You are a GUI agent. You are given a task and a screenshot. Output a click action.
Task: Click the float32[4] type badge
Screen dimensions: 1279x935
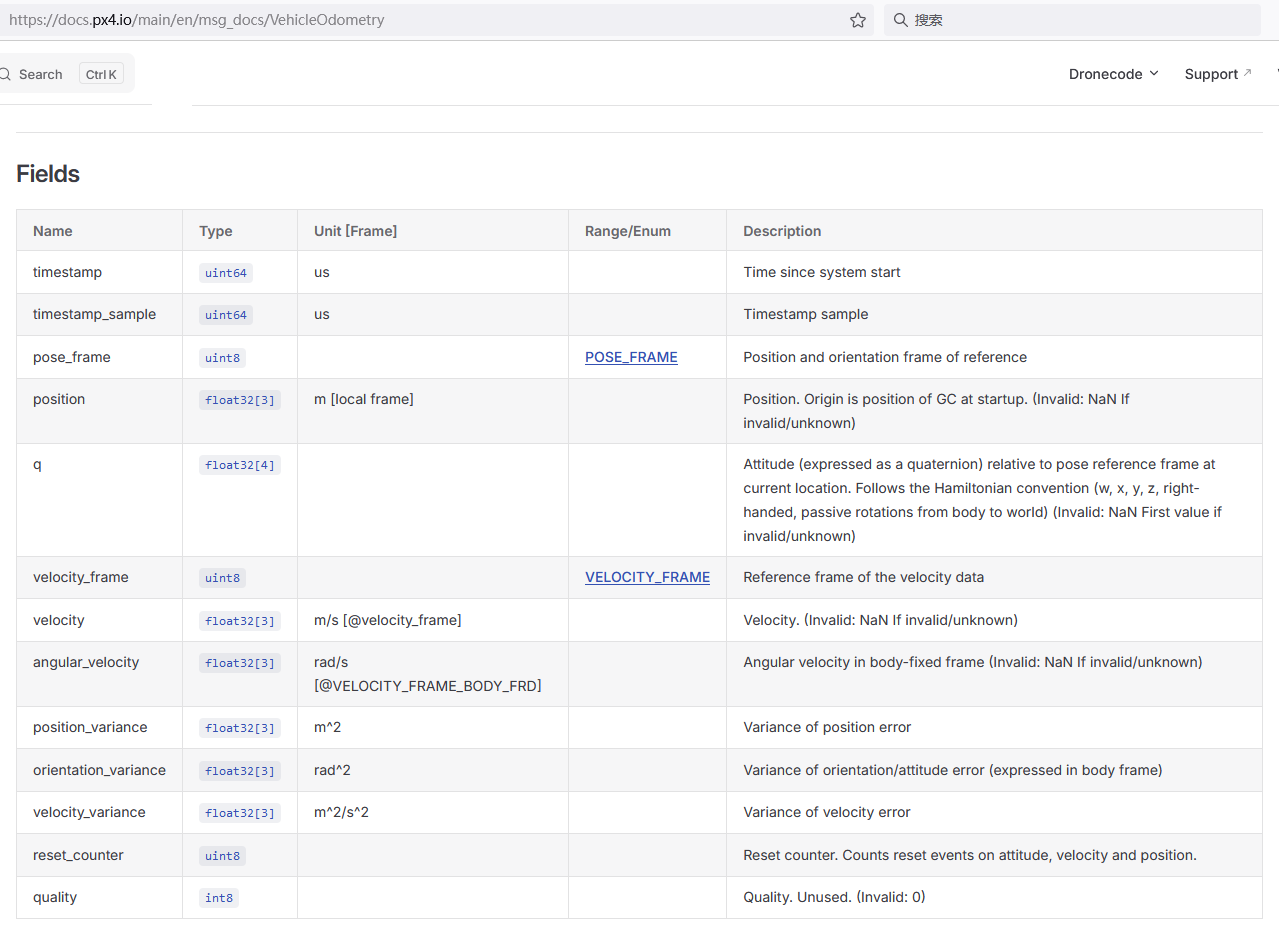point(240,465)
